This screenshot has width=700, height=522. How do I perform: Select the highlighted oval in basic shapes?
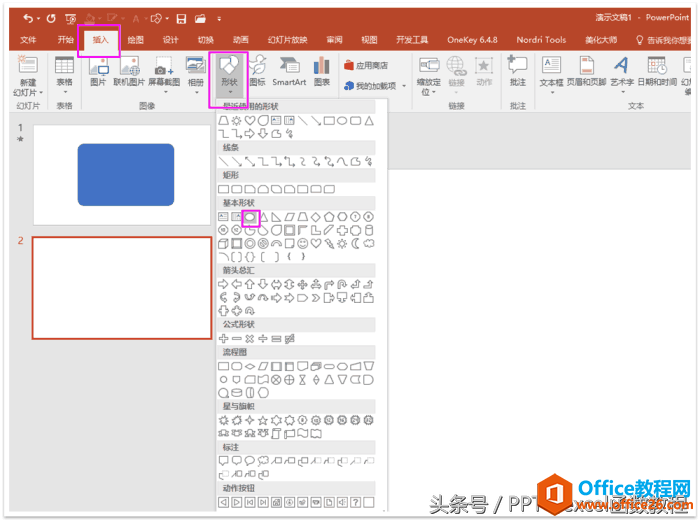click(251, 216)
